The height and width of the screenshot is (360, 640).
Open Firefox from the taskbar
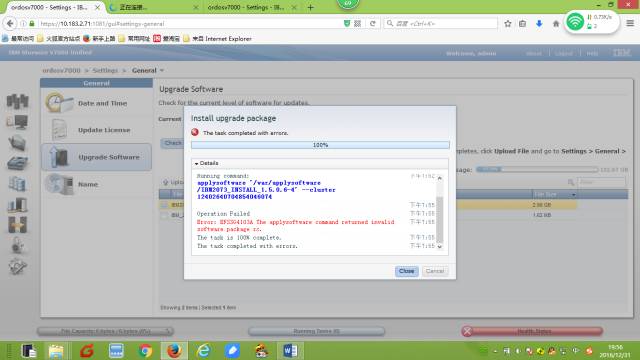174,351
